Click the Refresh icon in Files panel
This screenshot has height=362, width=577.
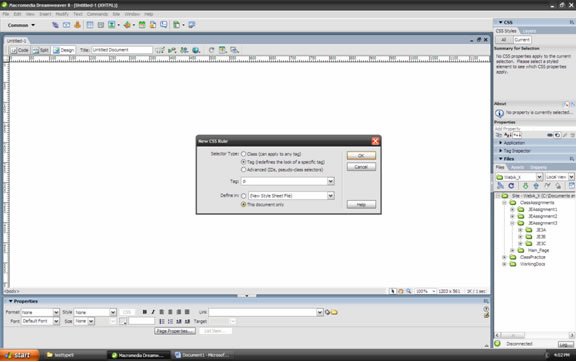tap(511, 186)
